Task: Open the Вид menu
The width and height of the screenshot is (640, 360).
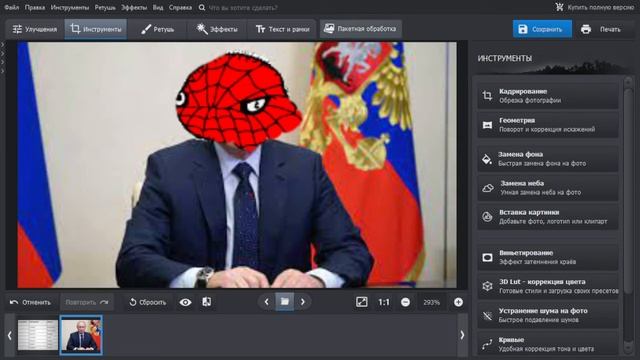Action: pyautogui.click(x=158, y=7)
